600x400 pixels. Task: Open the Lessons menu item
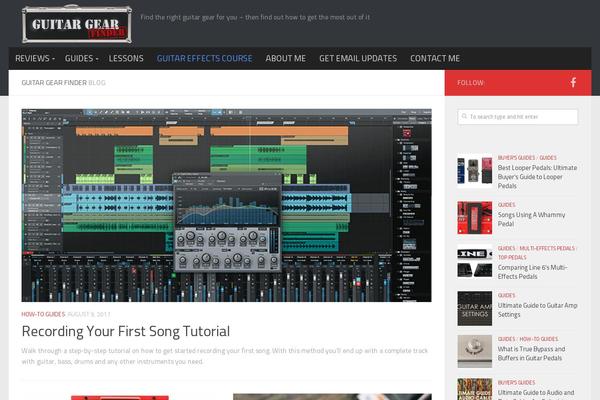[126, 58]
